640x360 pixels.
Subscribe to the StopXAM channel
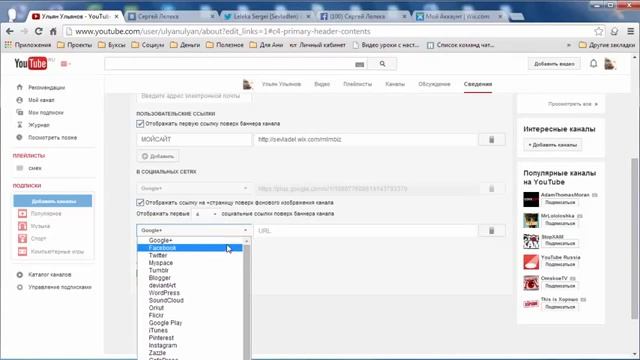[560, 243]
